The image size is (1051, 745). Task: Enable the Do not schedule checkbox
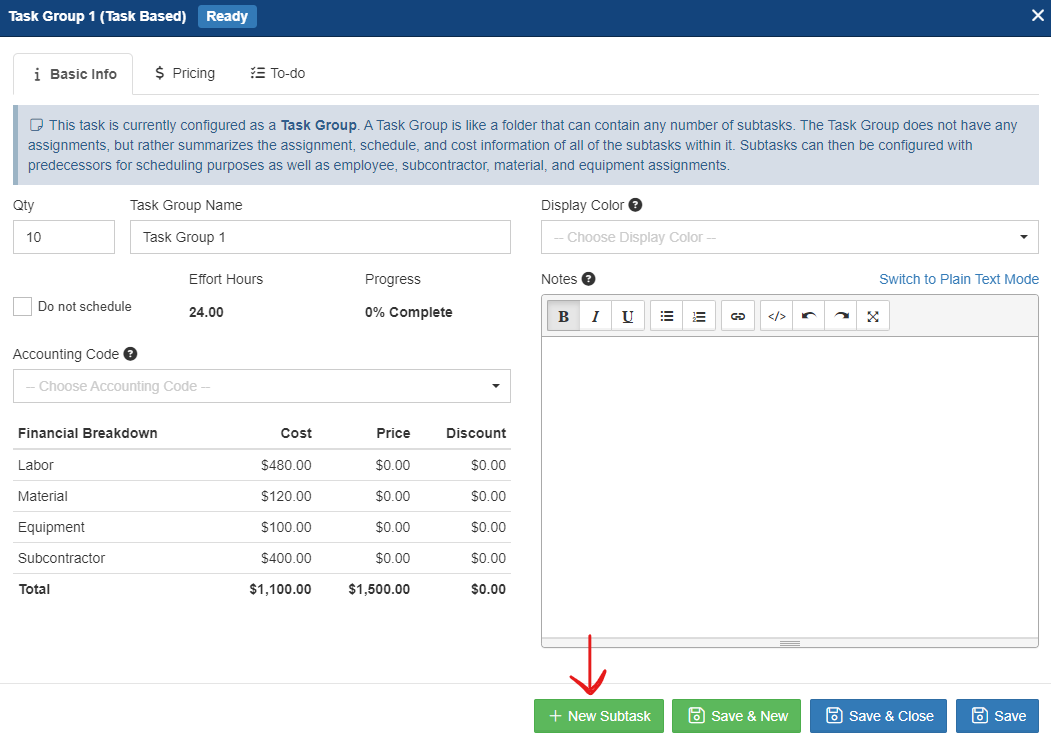tap(23, 307)
